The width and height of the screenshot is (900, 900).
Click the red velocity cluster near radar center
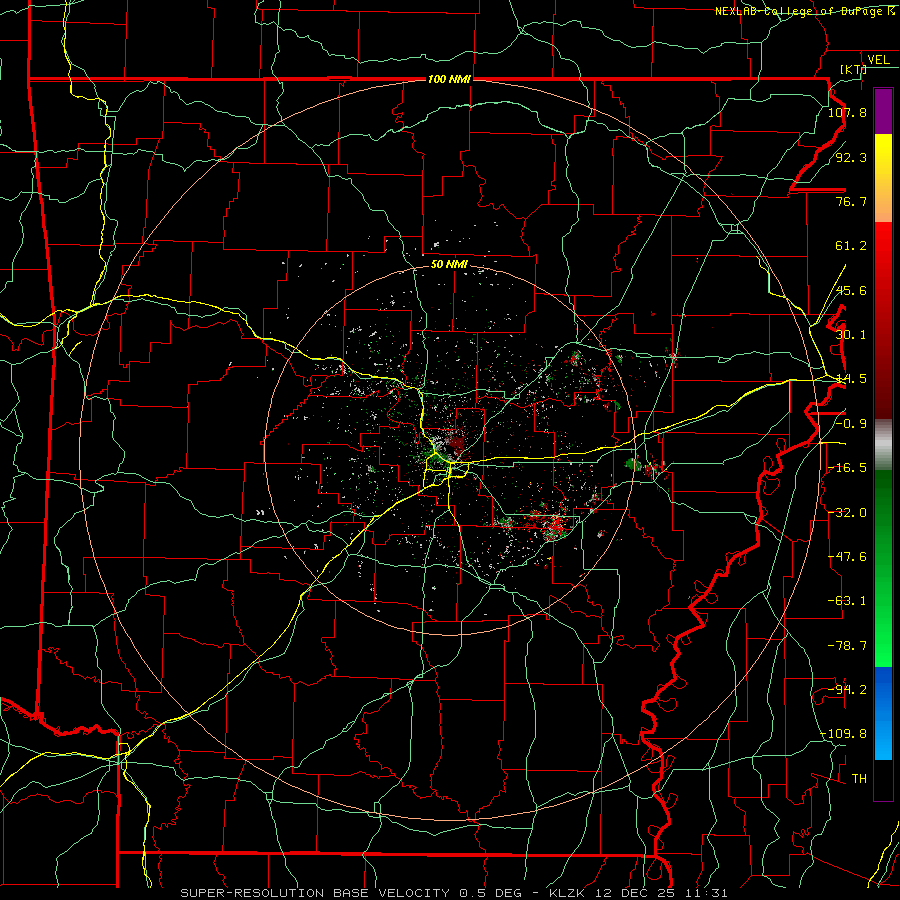(457, 443)
